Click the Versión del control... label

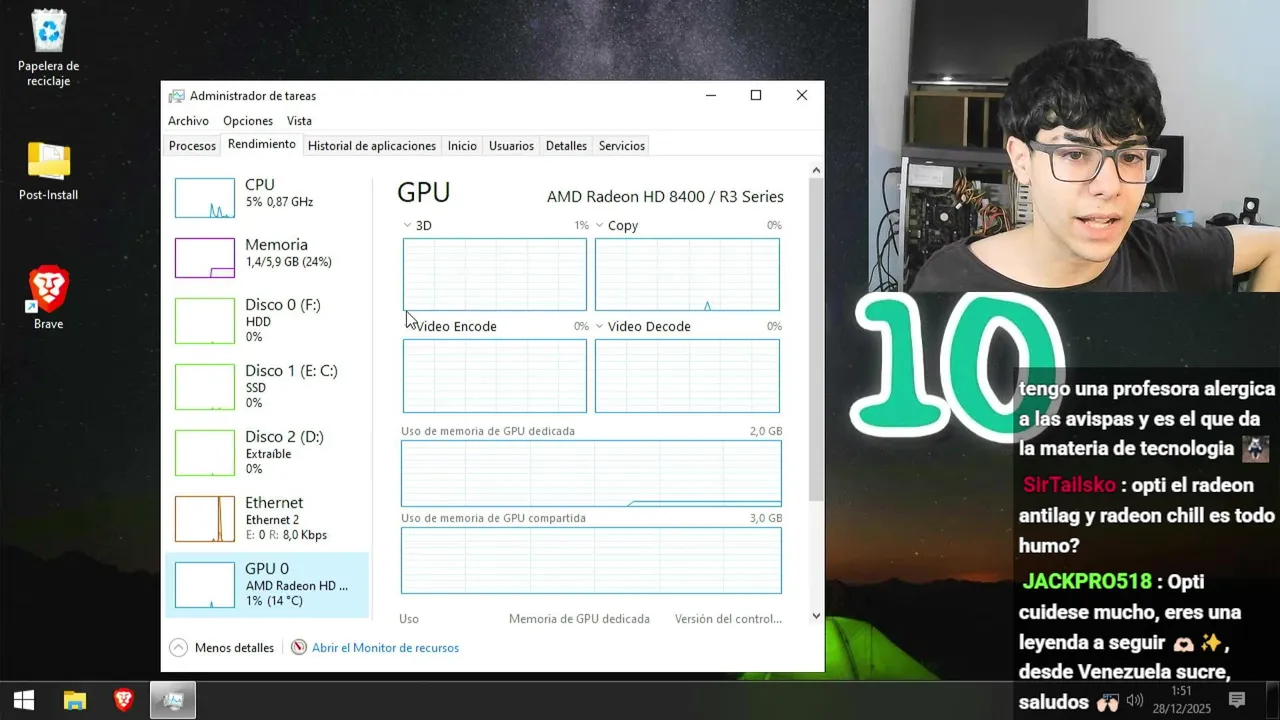[729, 619]
